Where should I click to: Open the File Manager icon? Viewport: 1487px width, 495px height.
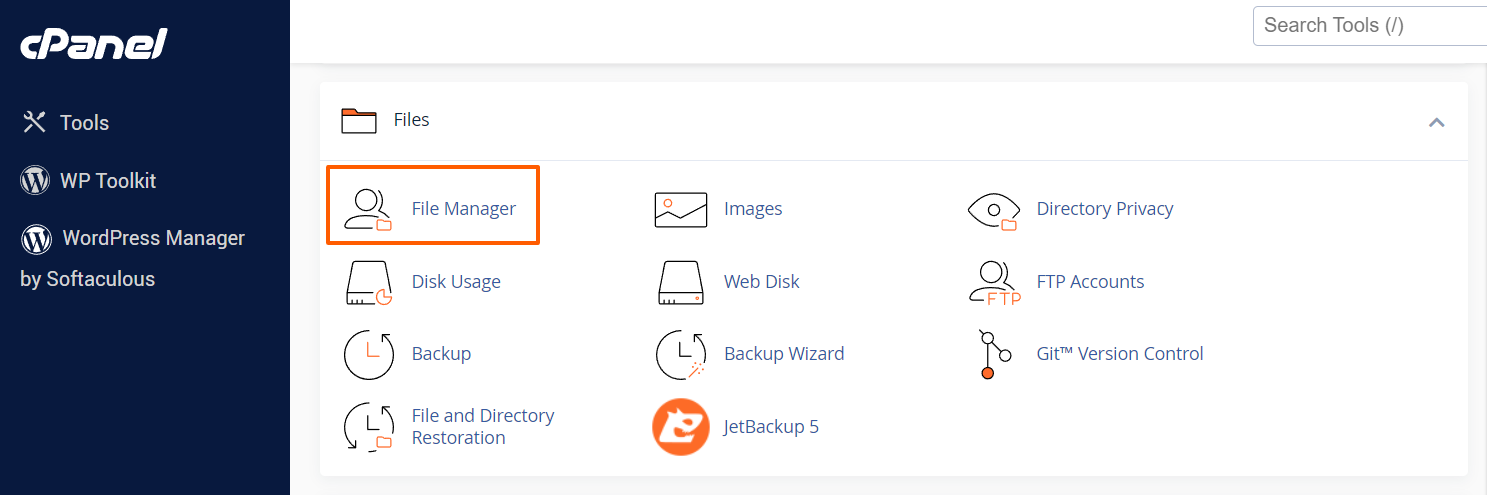tap(367, 209)
